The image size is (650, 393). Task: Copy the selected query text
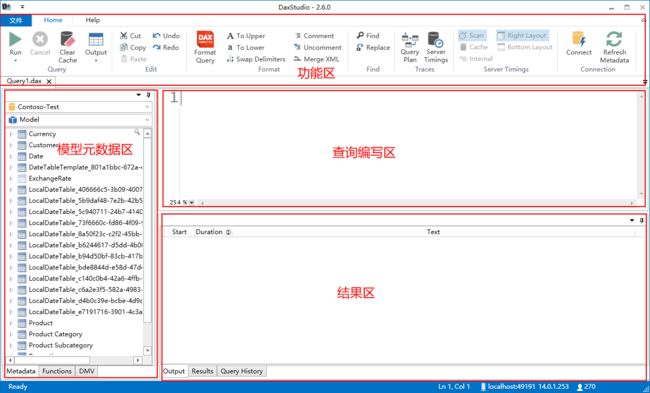pyautogui.click(x=133, y=47)
